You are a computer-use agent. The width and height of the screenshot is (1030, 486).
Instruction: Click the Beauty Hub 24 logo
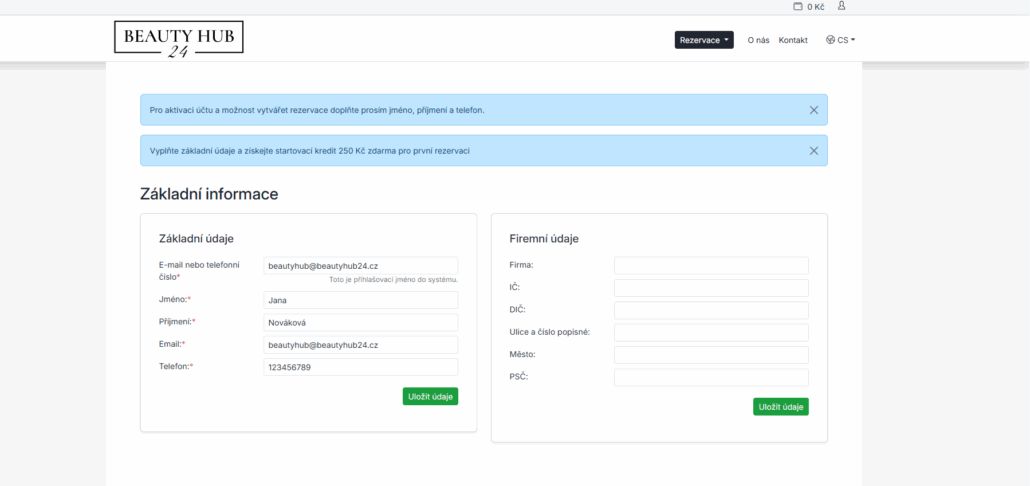pyautogui.click(x=178, y=39)
